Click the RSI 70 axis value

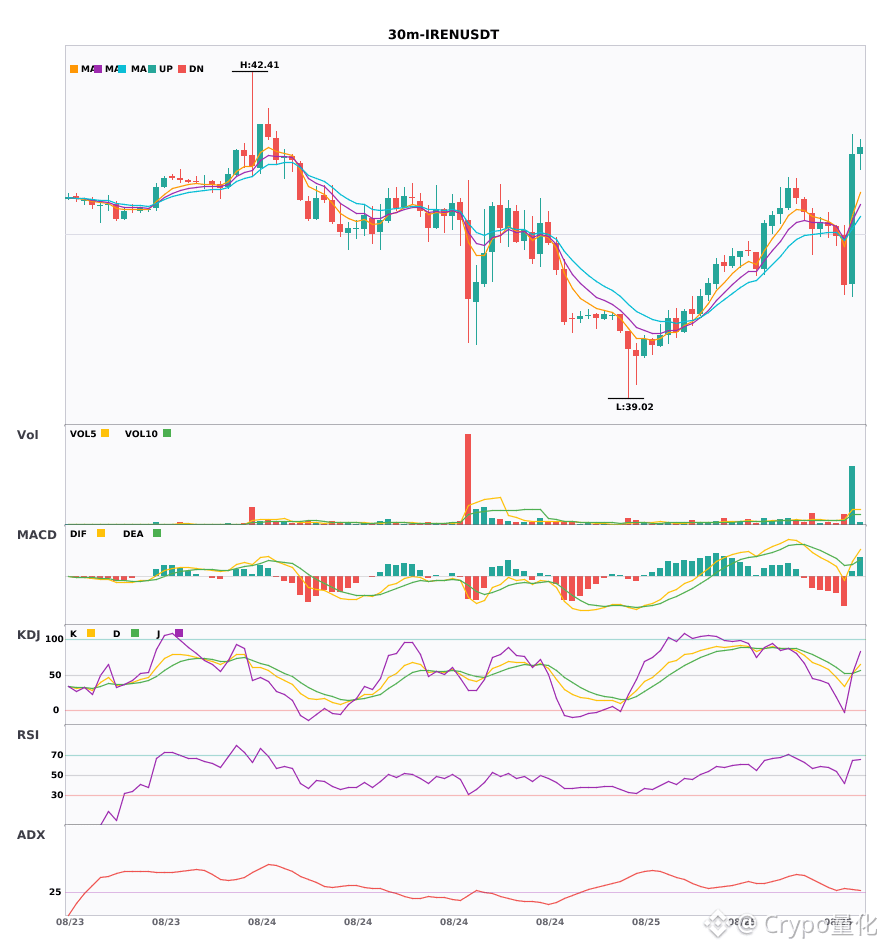[57, 755]
